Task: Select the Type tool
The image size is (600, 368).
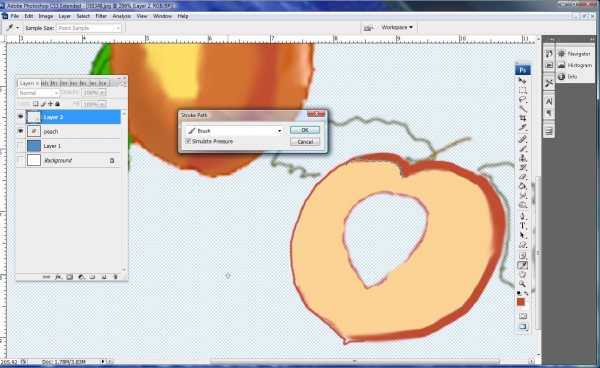Action: [x=522, y=226]
